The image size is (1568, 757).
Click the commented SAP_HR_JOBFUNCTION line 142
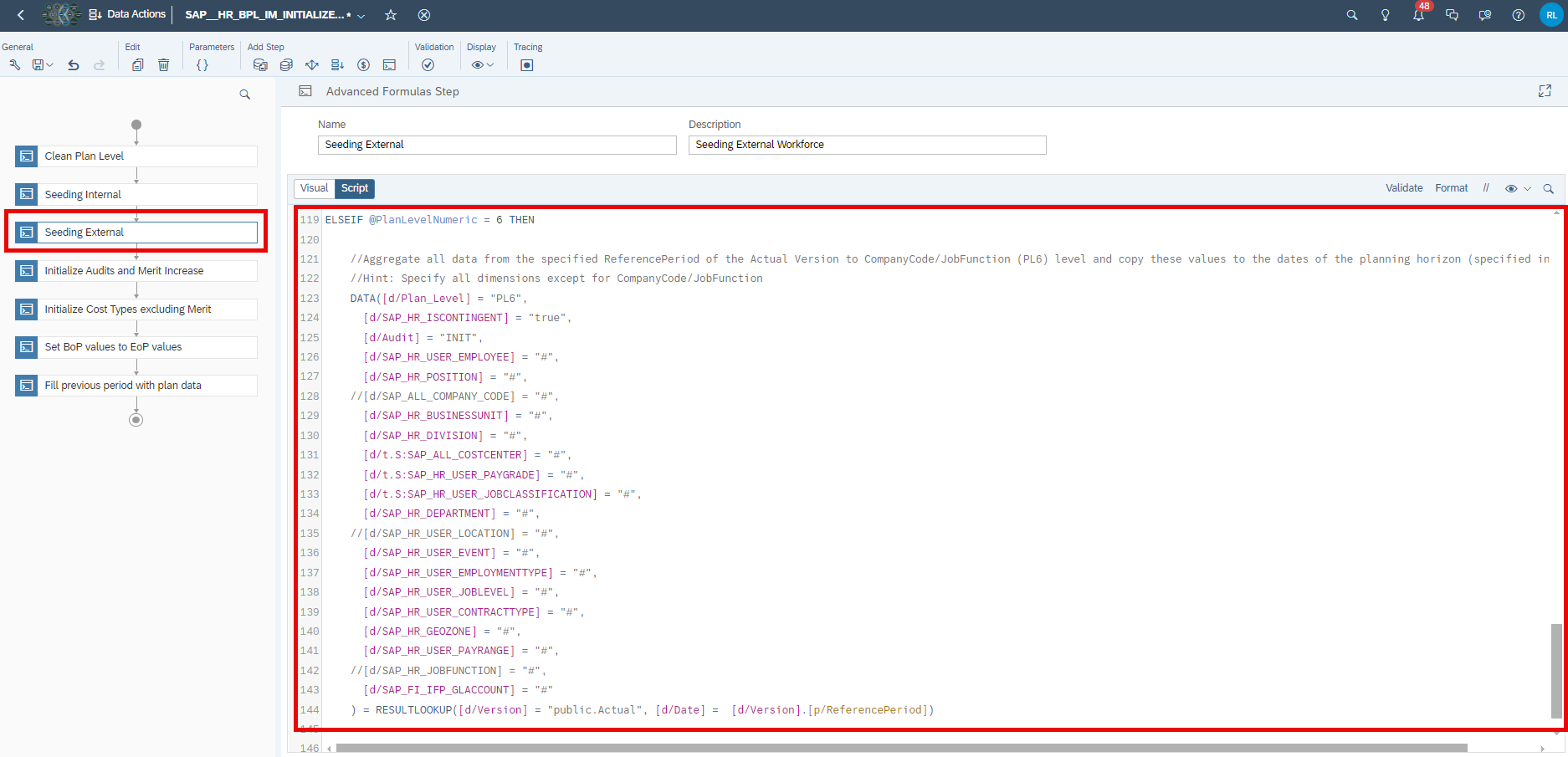(x=448, y=671)
